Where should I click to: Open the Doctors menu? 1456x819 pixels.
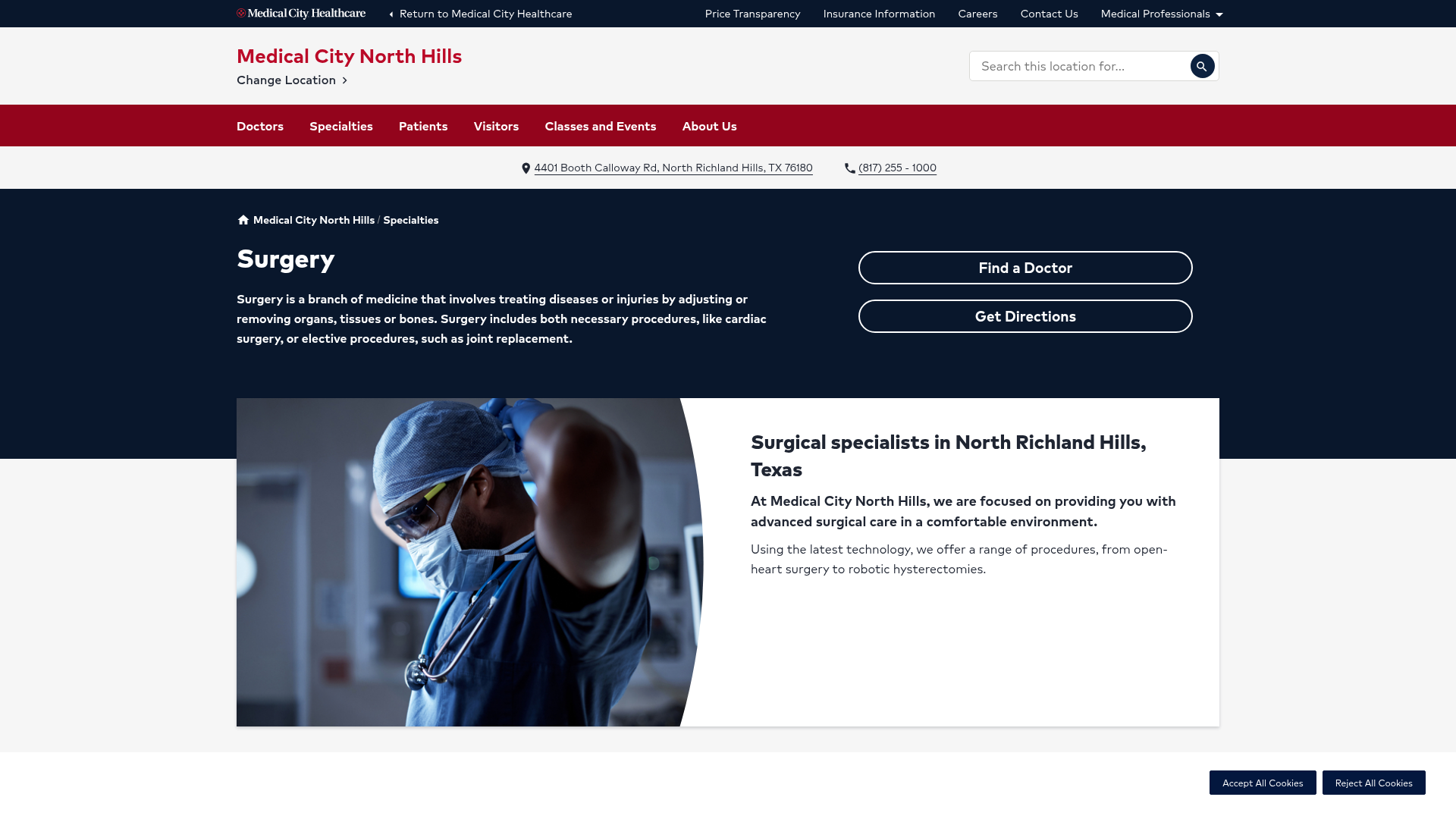tap(260, 126)
